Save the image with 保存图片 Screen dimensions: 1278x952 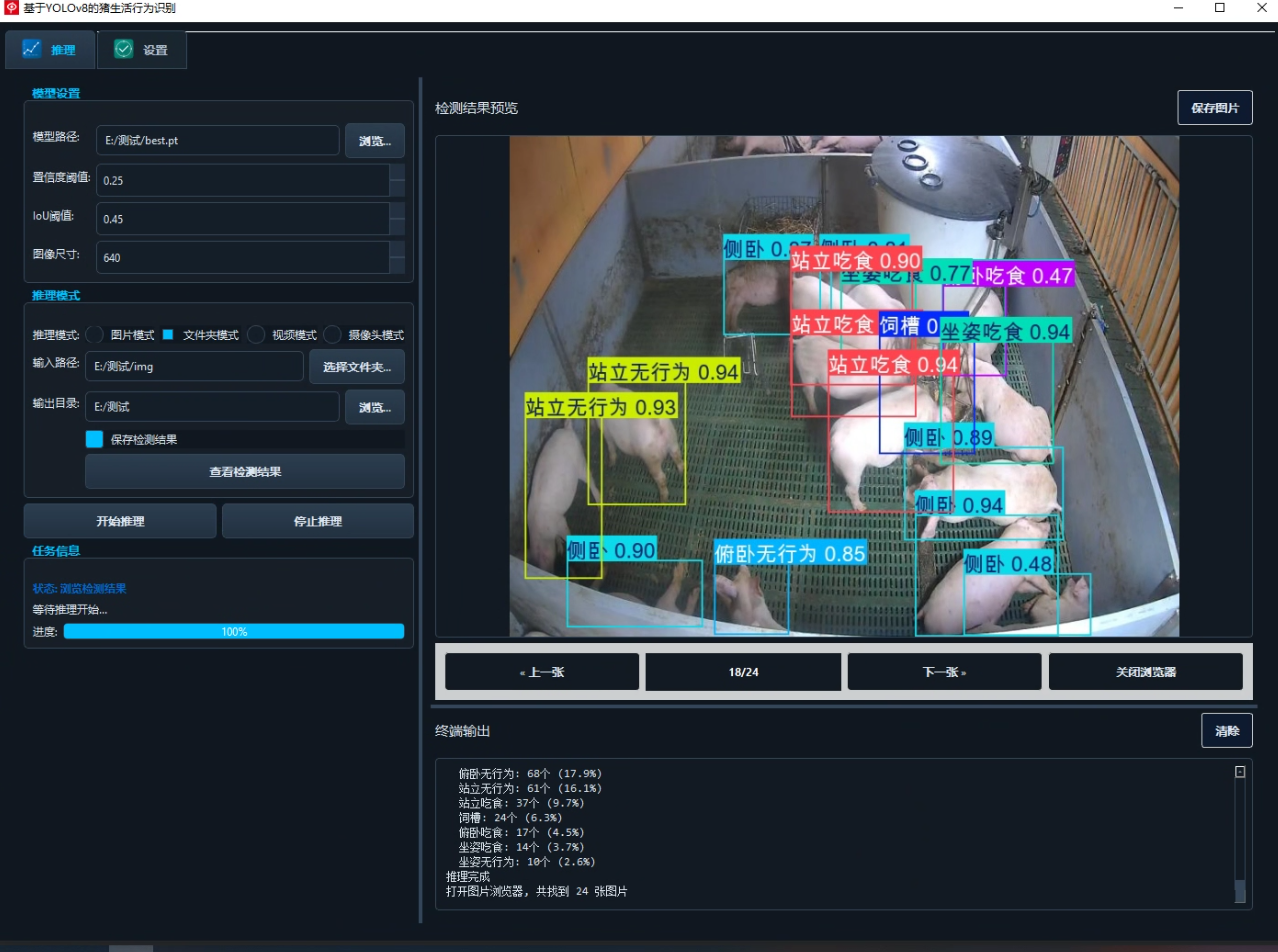[1215, 108]
